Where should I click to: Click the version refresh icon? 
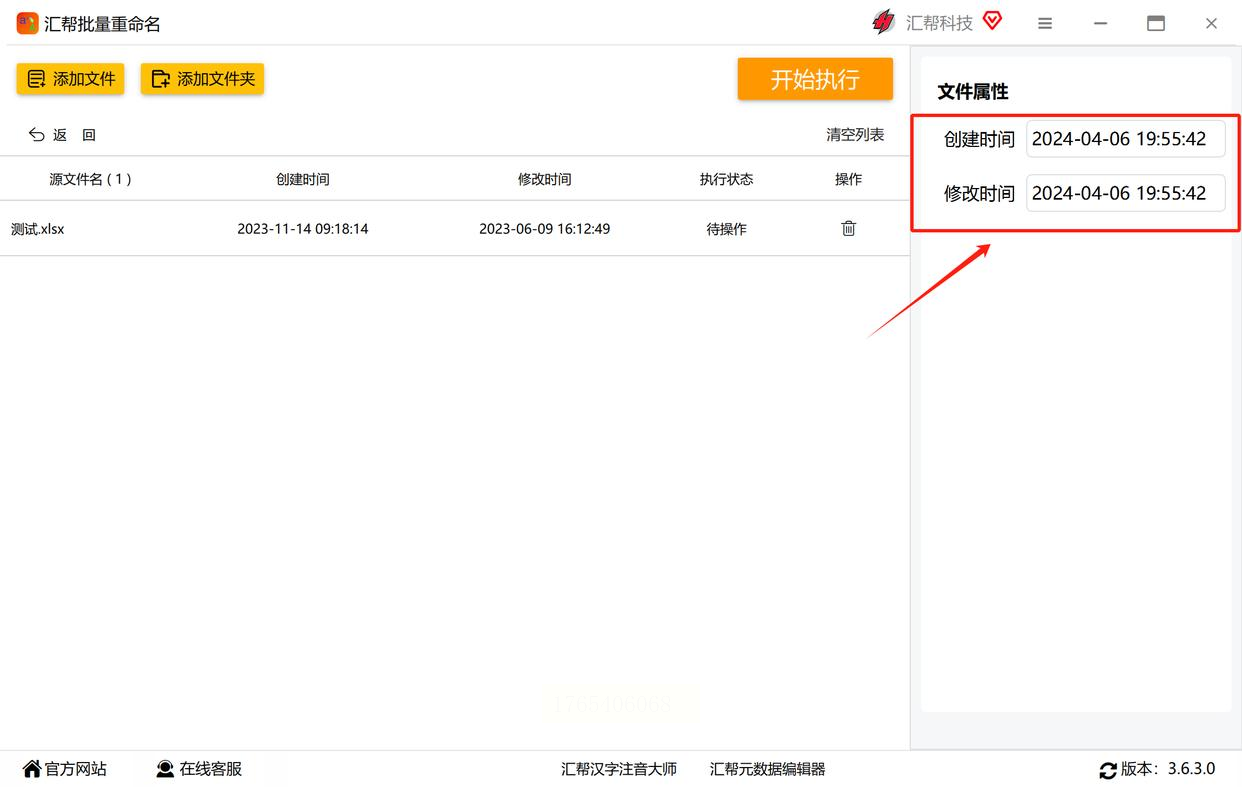1107,770
